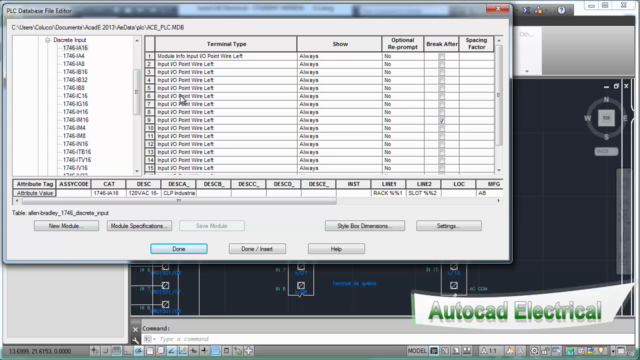Check Break After box for row 4
The width and height of the screenshot is (640, 360).
(x=442, y=80)
